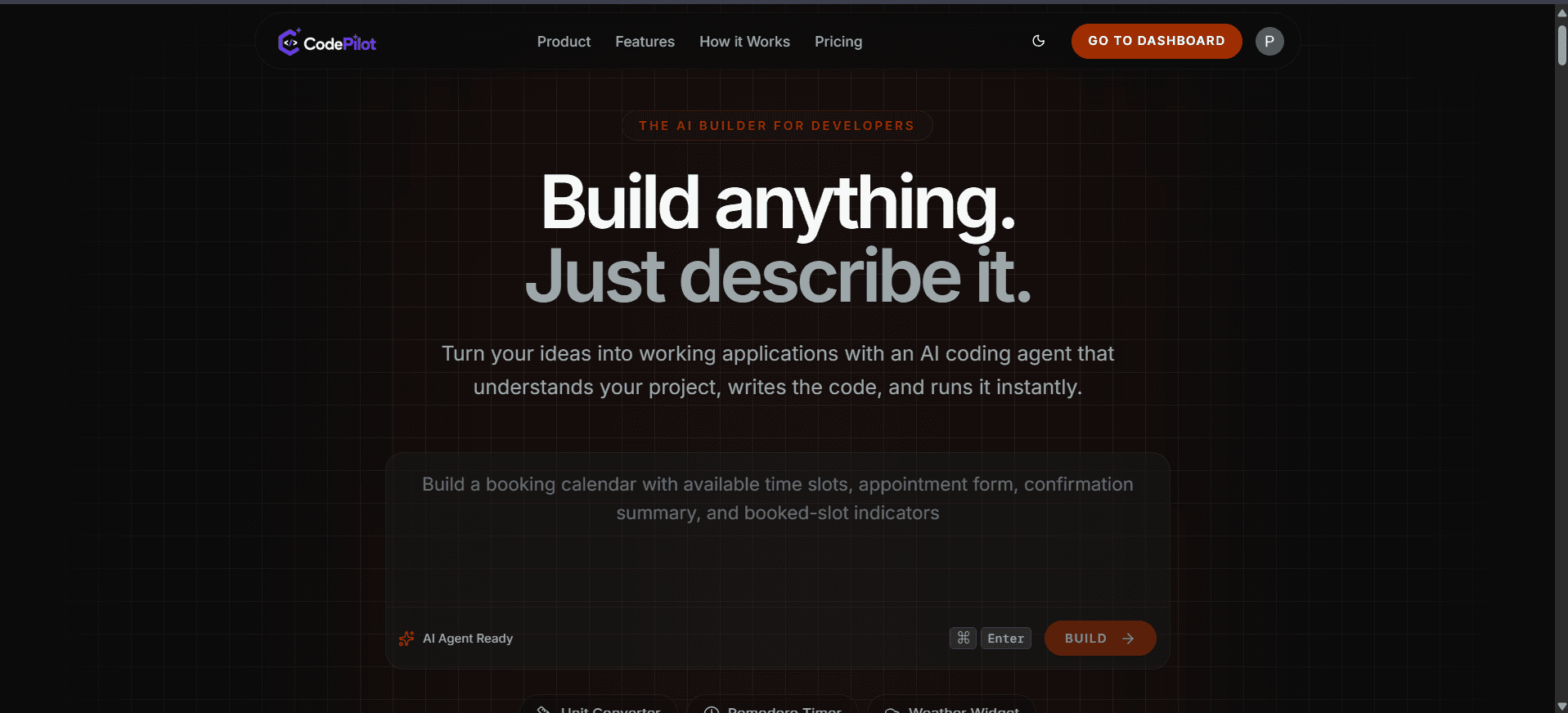Click the Just describe it headline
This screenshot has height=713, width=1568.
coord(778,276)
